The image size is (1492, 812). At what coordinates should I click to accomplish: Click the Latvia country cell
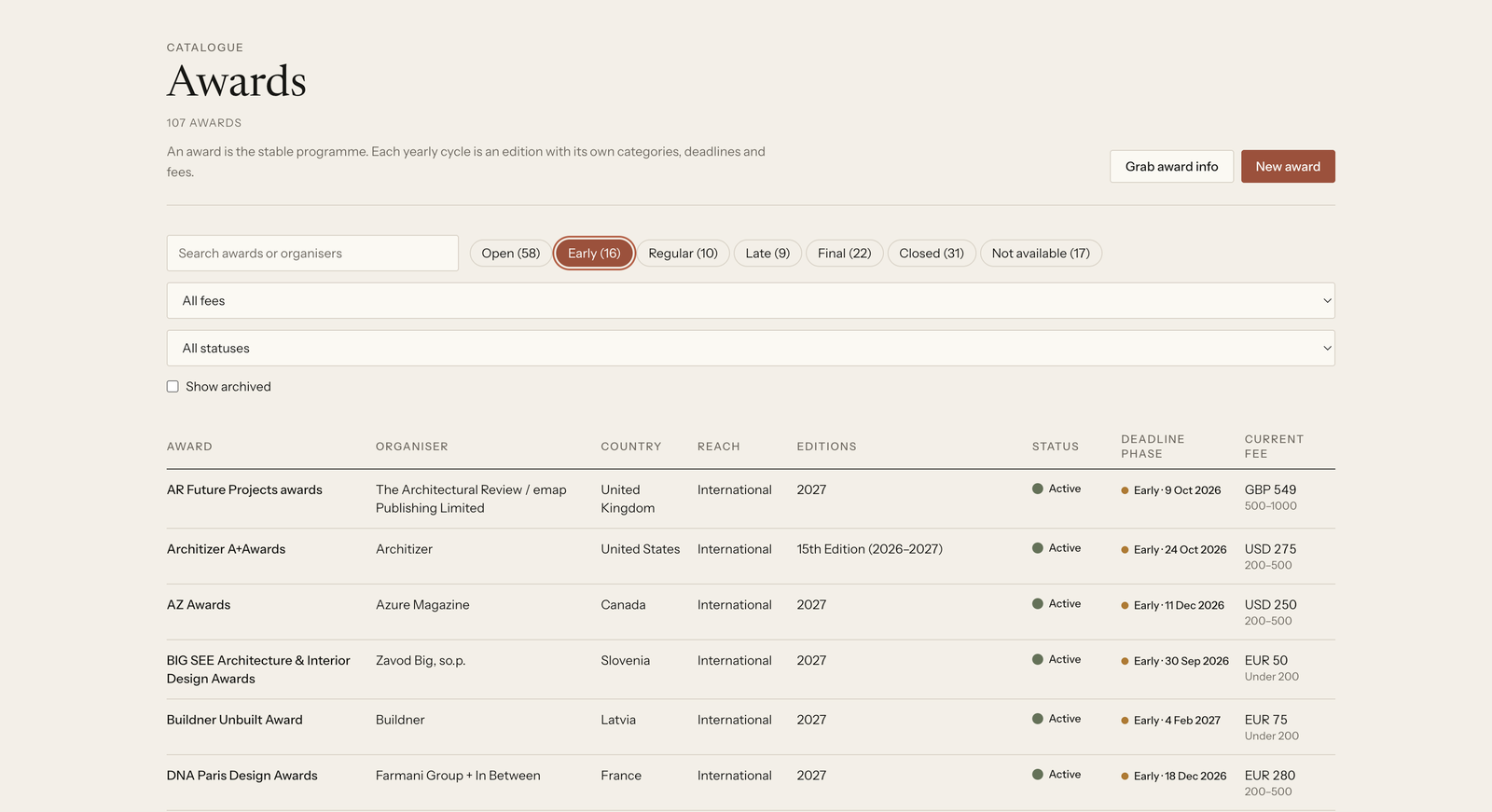618,720
